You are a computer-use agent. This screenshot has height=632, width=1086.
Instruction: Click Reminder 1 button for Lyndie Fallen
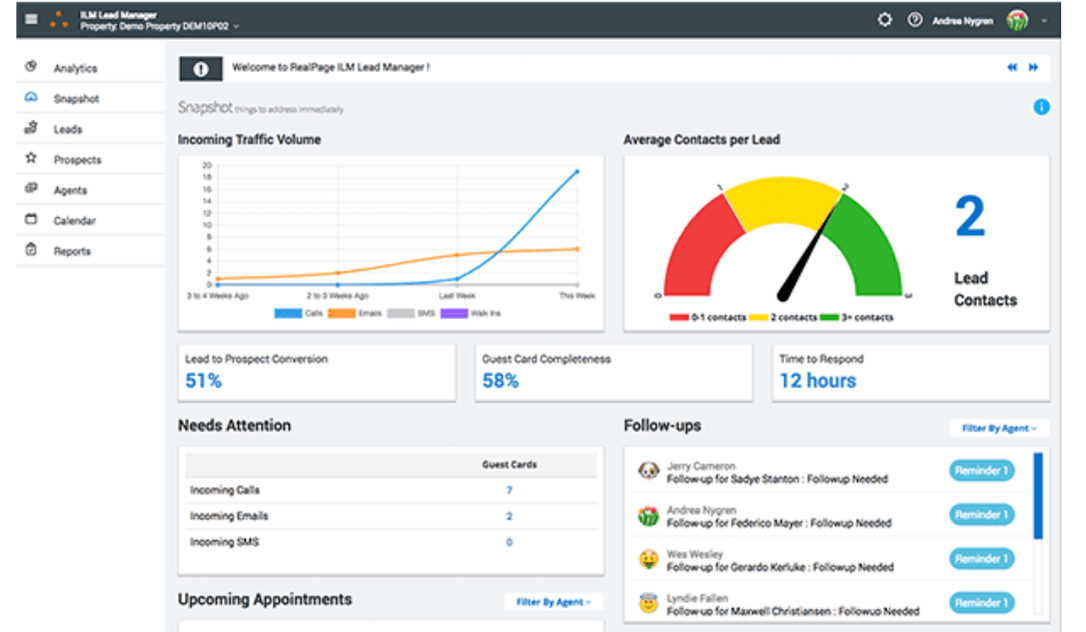(x=981, y=603)
